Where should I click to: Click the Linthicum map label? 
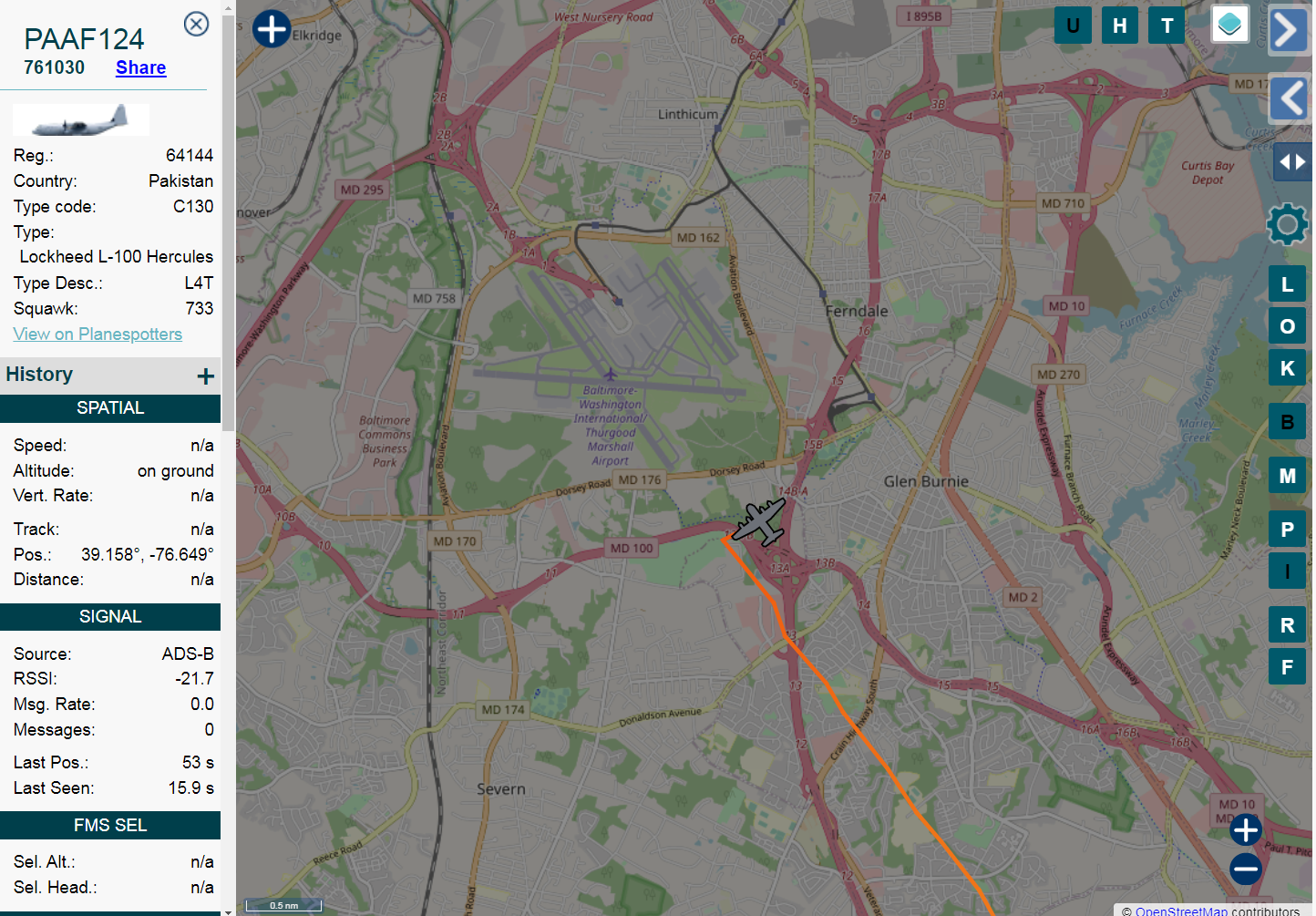pos(688,114)
